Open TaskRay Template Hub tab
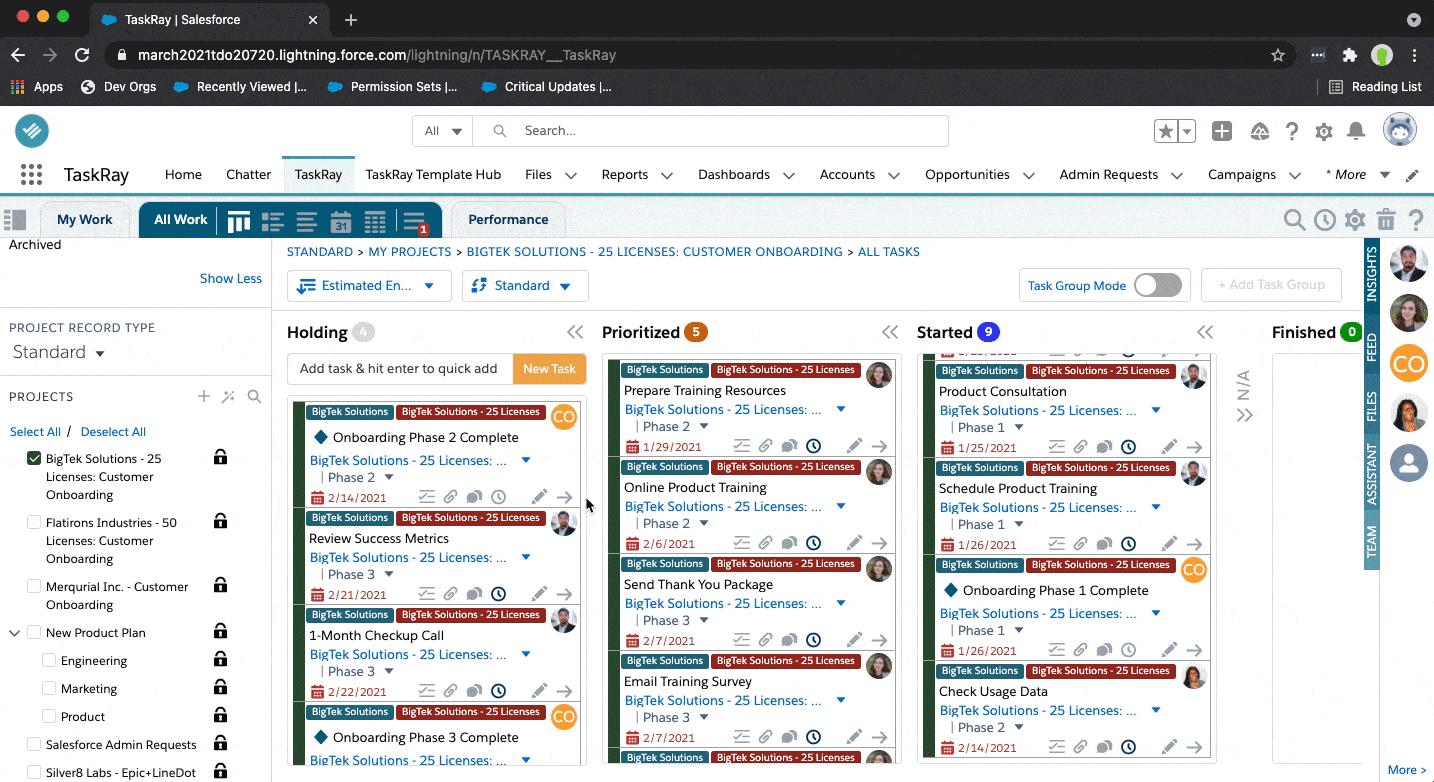This screenshot has height=782, width=1434. click(433, 175)
